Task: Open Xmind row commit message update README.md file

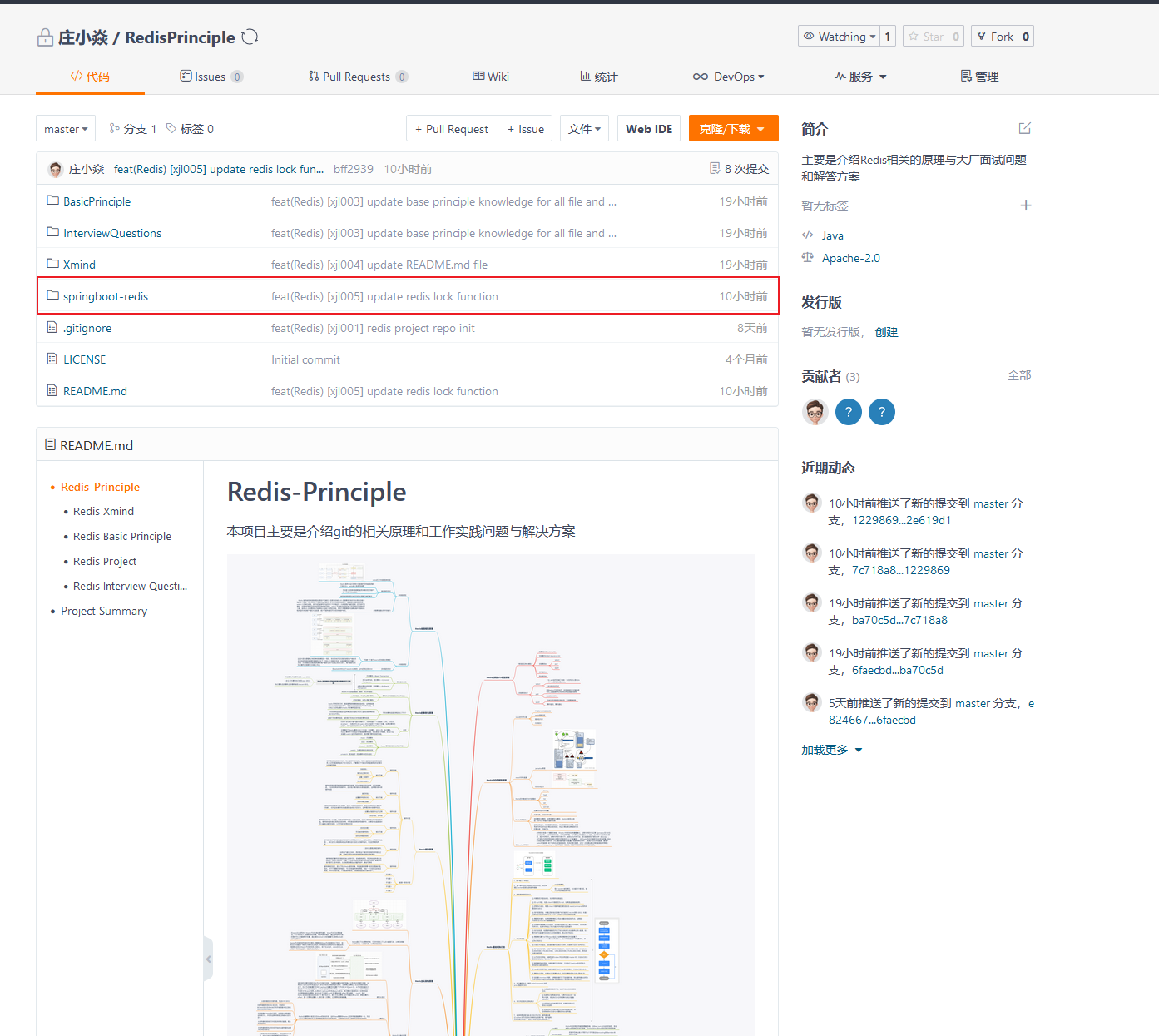Action: click(x=379, y=265)
